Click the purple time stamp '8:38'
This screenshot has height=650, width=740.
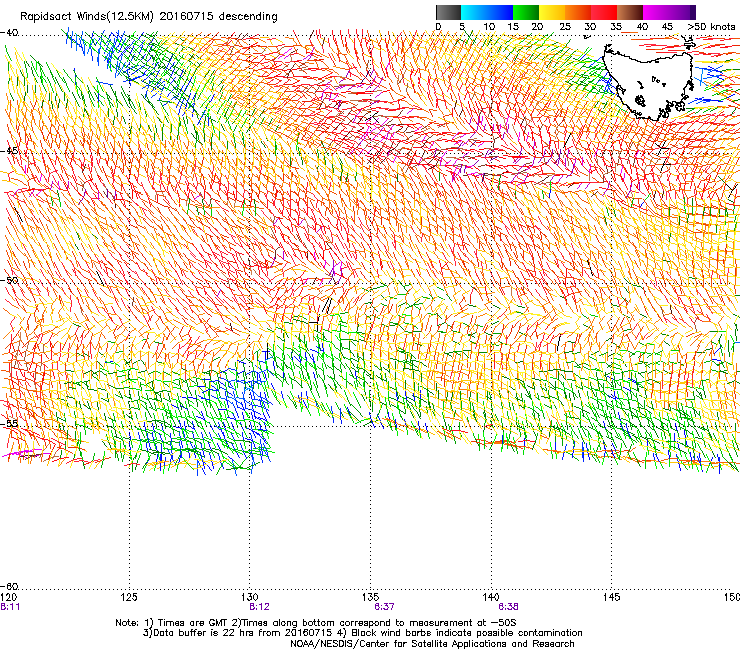coord(508,607)
